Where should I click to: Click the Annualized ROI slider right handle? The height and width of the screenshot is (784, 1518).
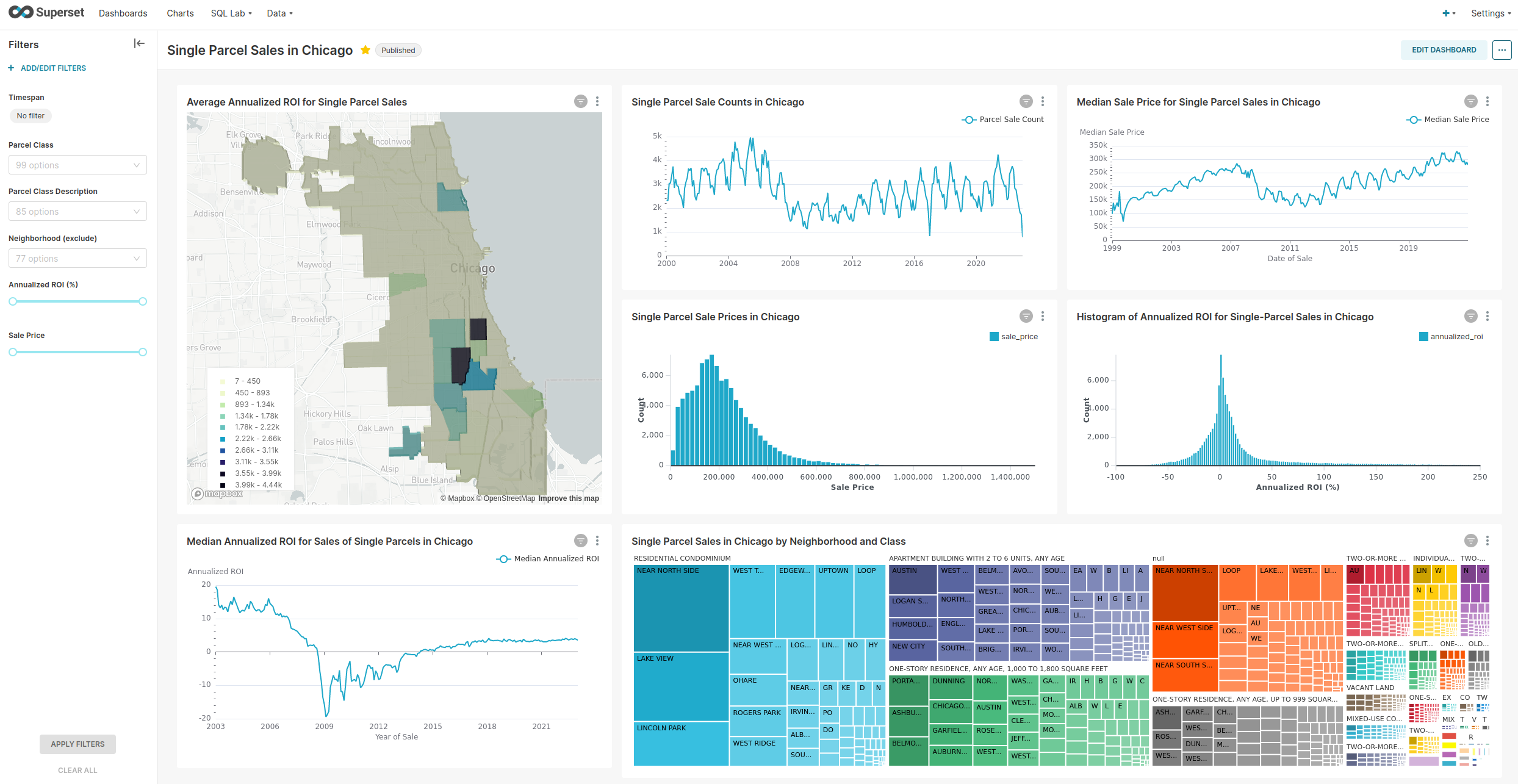coord(143,301)
